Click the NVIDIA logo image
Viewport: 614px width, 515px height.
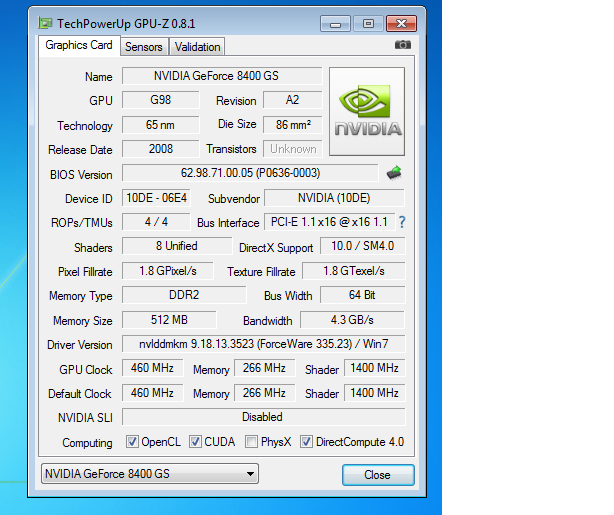[x=367, y=111]
